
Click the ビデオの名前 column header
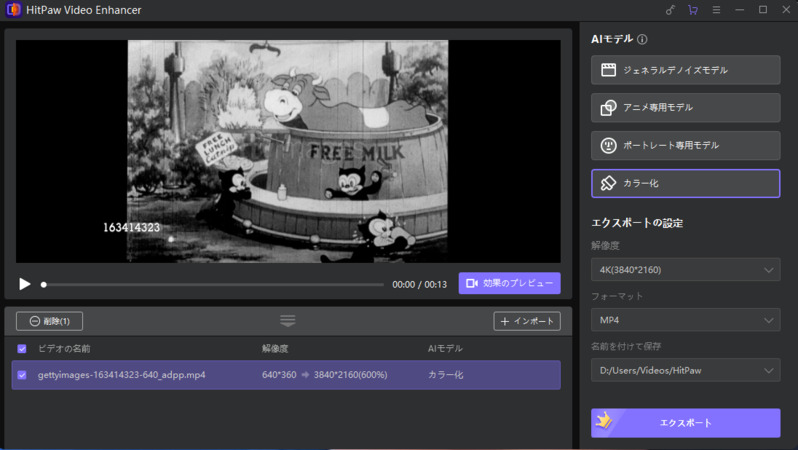pos(64,349)
